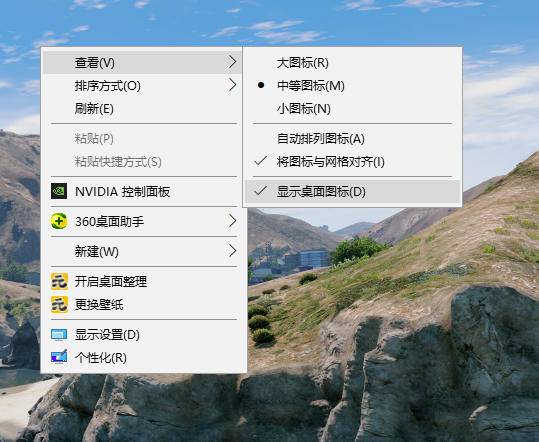Screen dimensions: 539x442
Task: Open the 360桌面助手 submenu chevron
Action: [x=233, y=221]
